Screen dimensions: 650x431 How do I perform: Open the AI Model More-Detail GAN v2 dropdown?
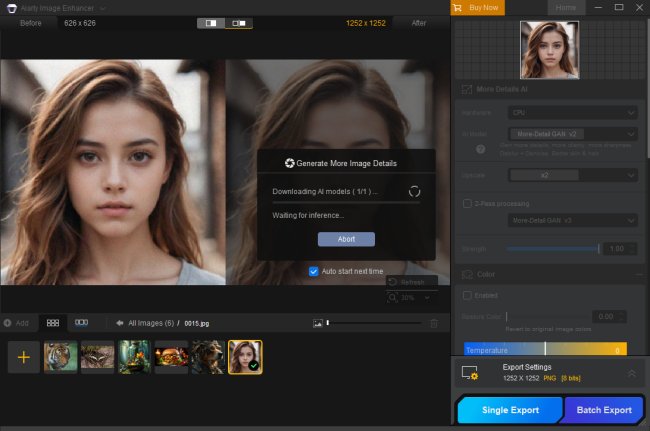(x=572, y=134)
